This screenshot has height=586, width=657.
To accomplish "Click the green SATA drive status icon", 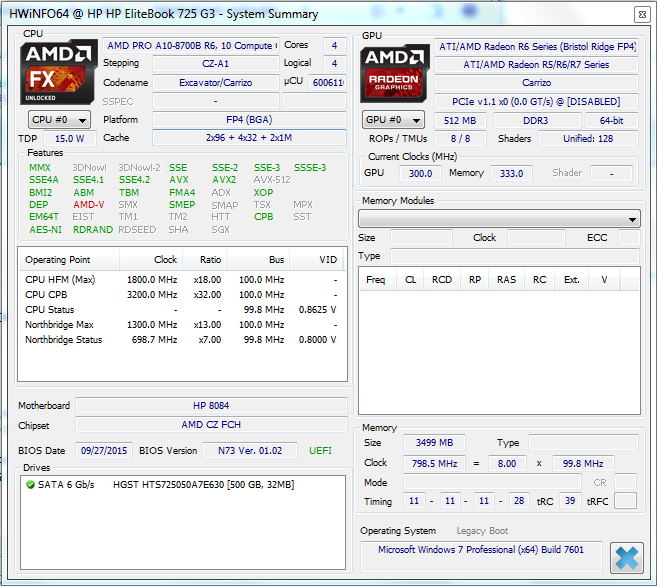I will tap(30, 485).
